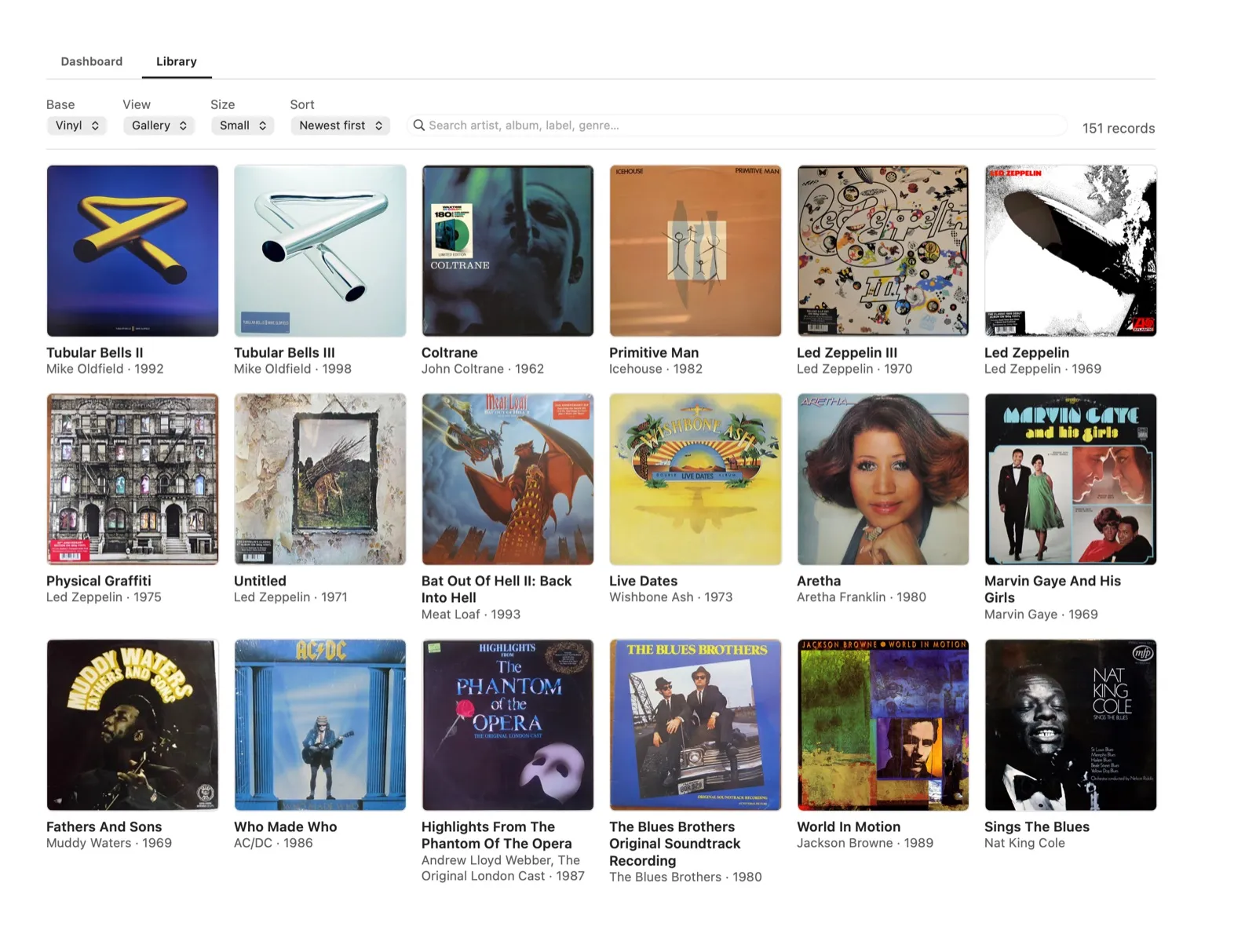Image resolution: width=1256 pixels, height=952 pixels.
Task: Click the 'Physical Graffiti' title text
Action: [99, 582]
